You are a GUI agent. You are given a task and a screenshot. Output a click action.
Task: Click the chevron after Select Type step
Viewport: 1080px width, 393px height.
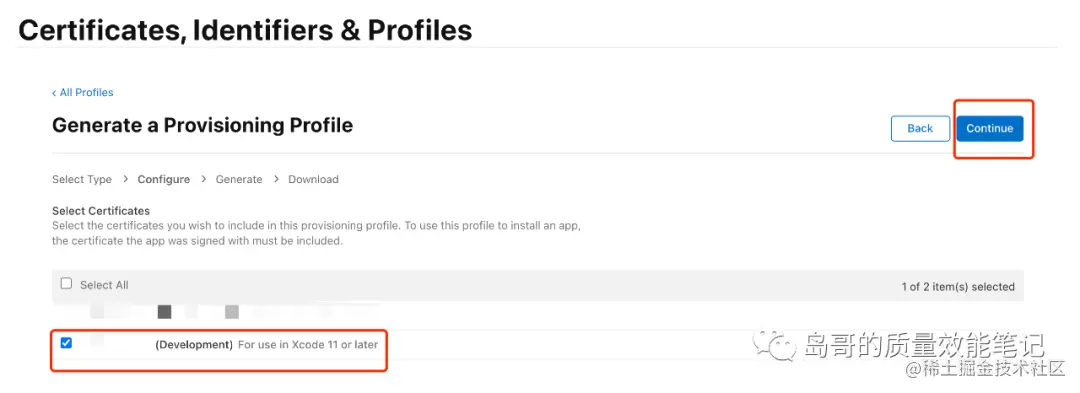125,179
